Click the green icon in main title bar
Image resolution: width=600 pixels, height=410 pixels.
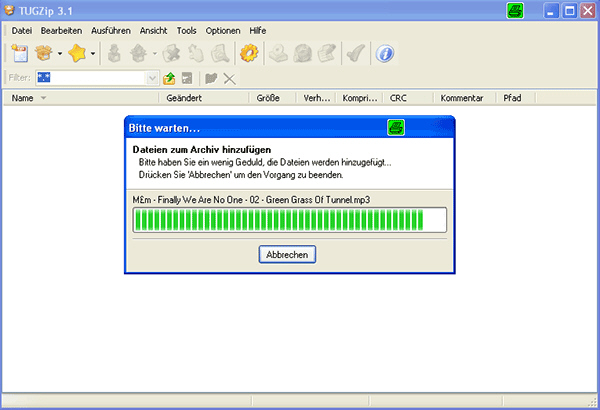pos(515,12)
